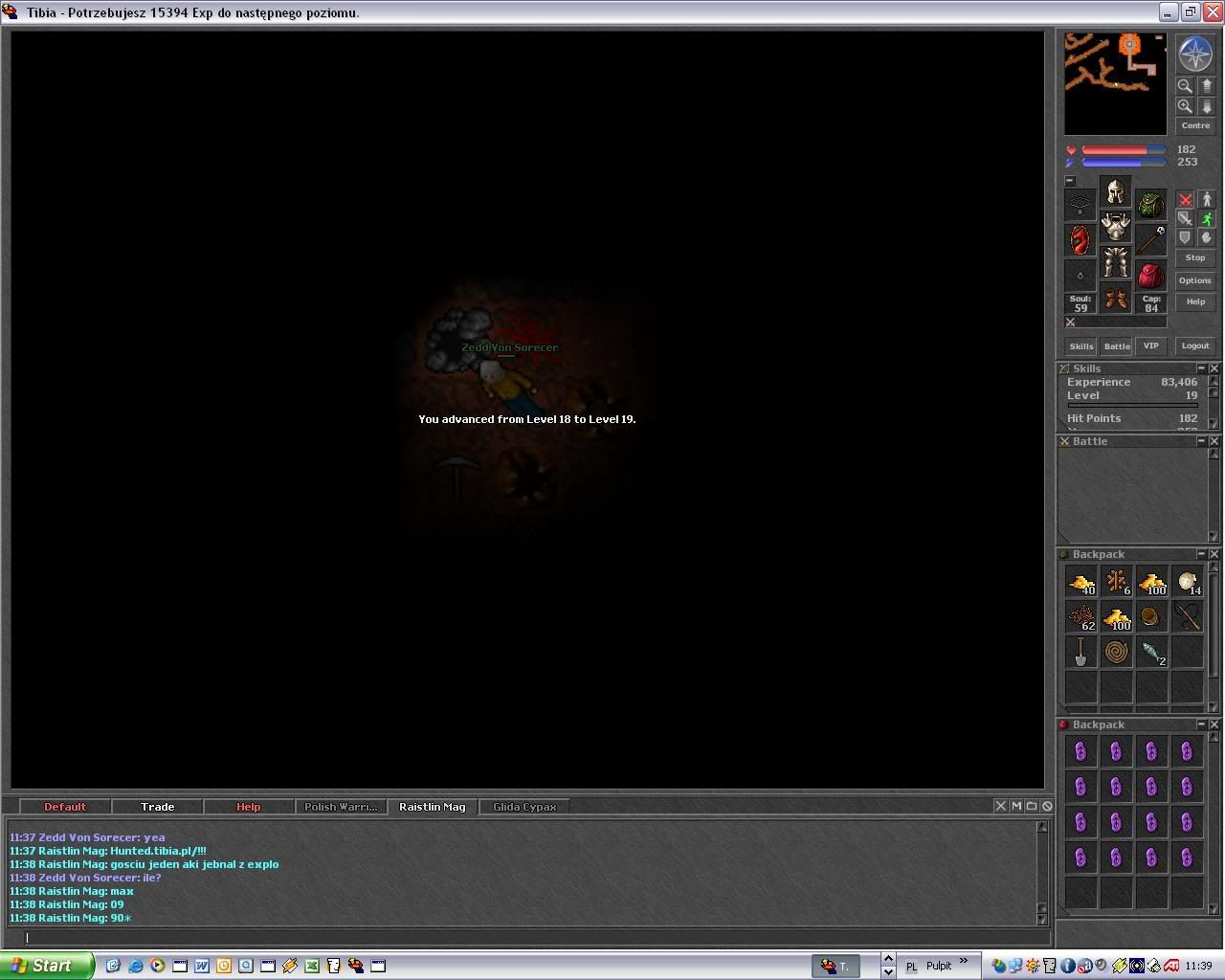Move minimap one floor down
The height and width of the screenshot is (980, 1225).
(x=1206, y=106)
